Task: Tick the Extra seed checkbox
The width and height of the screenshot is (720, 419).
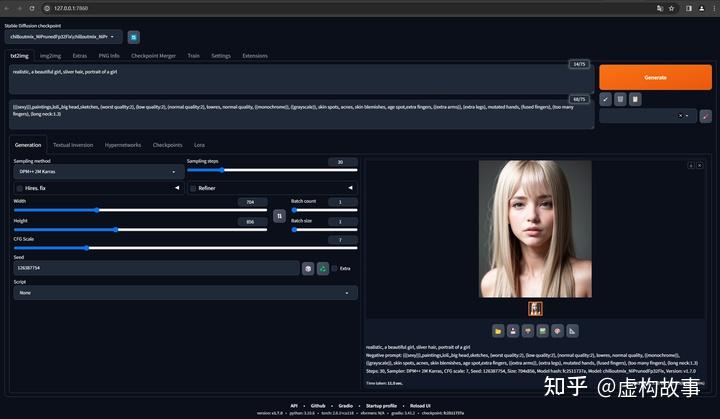Action: (335, 268)
